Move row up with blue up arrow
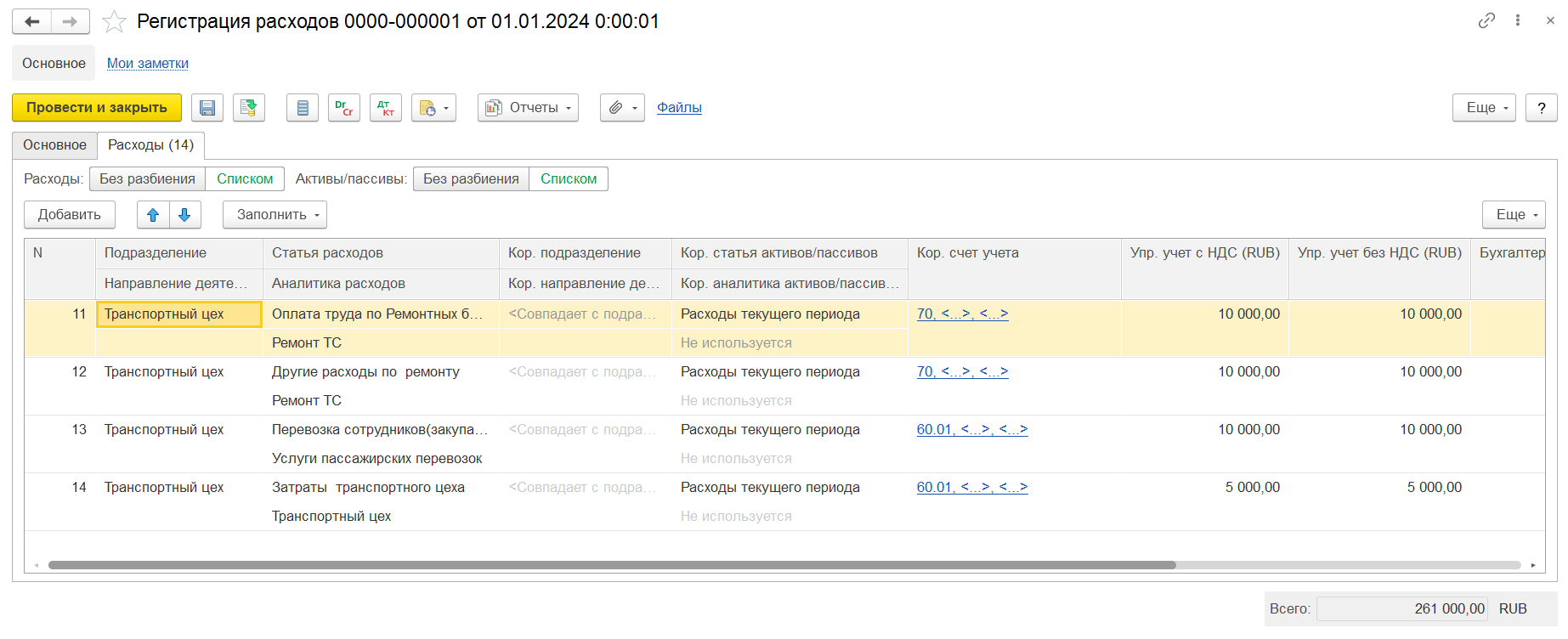The width and height of the screenshot is (1568, 639). click(153, 215)
